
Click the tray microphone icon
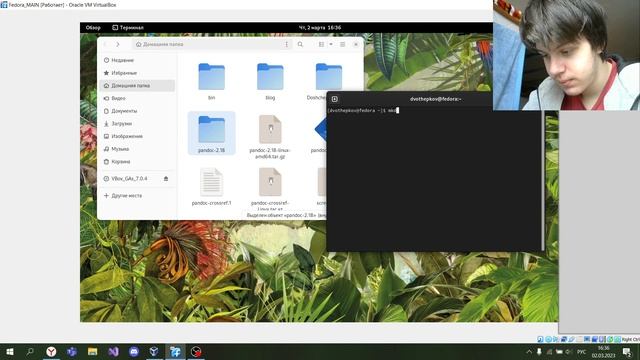point(539,351)
